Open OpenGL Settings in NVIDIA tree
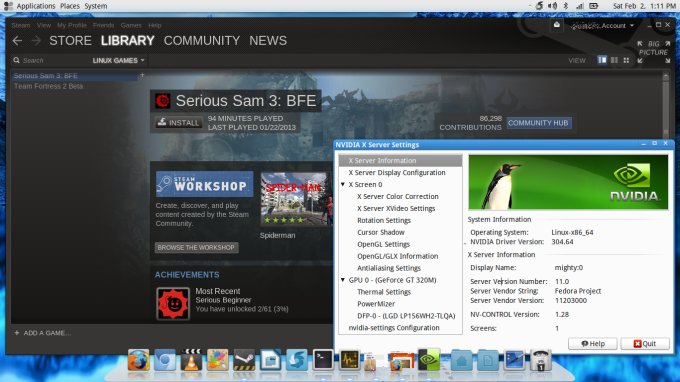680x382 pixels. coord(383,244)
